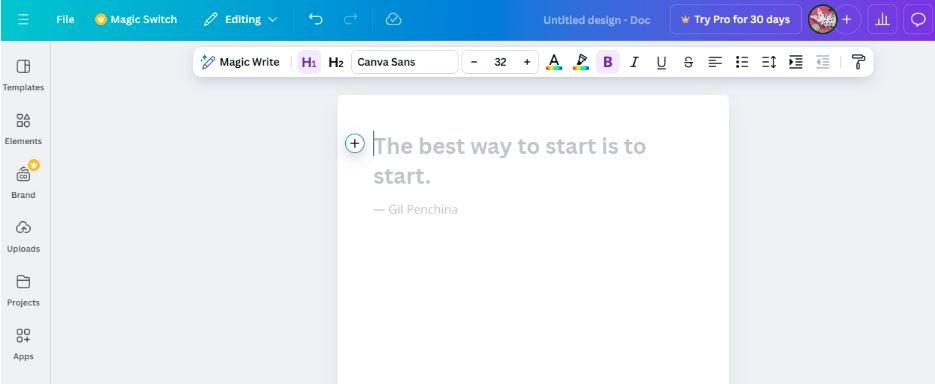
Task: Open the Brand panel
Action: pos(23,182)
